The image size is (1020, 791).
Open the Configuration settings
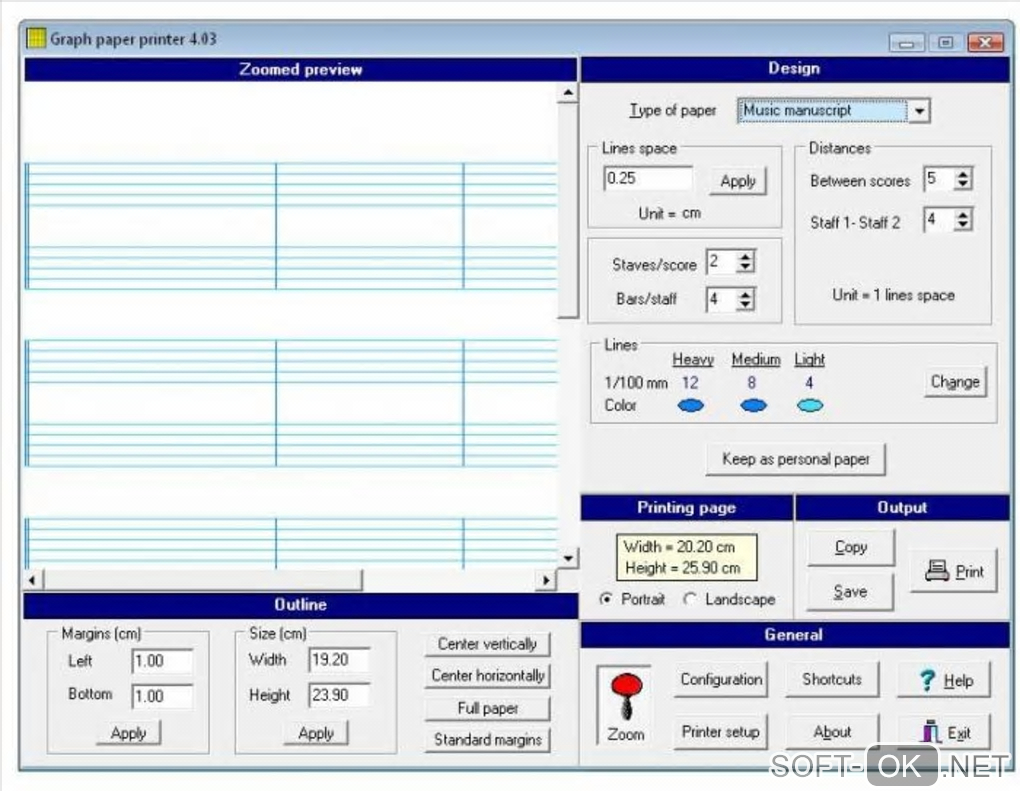point(720,680)
